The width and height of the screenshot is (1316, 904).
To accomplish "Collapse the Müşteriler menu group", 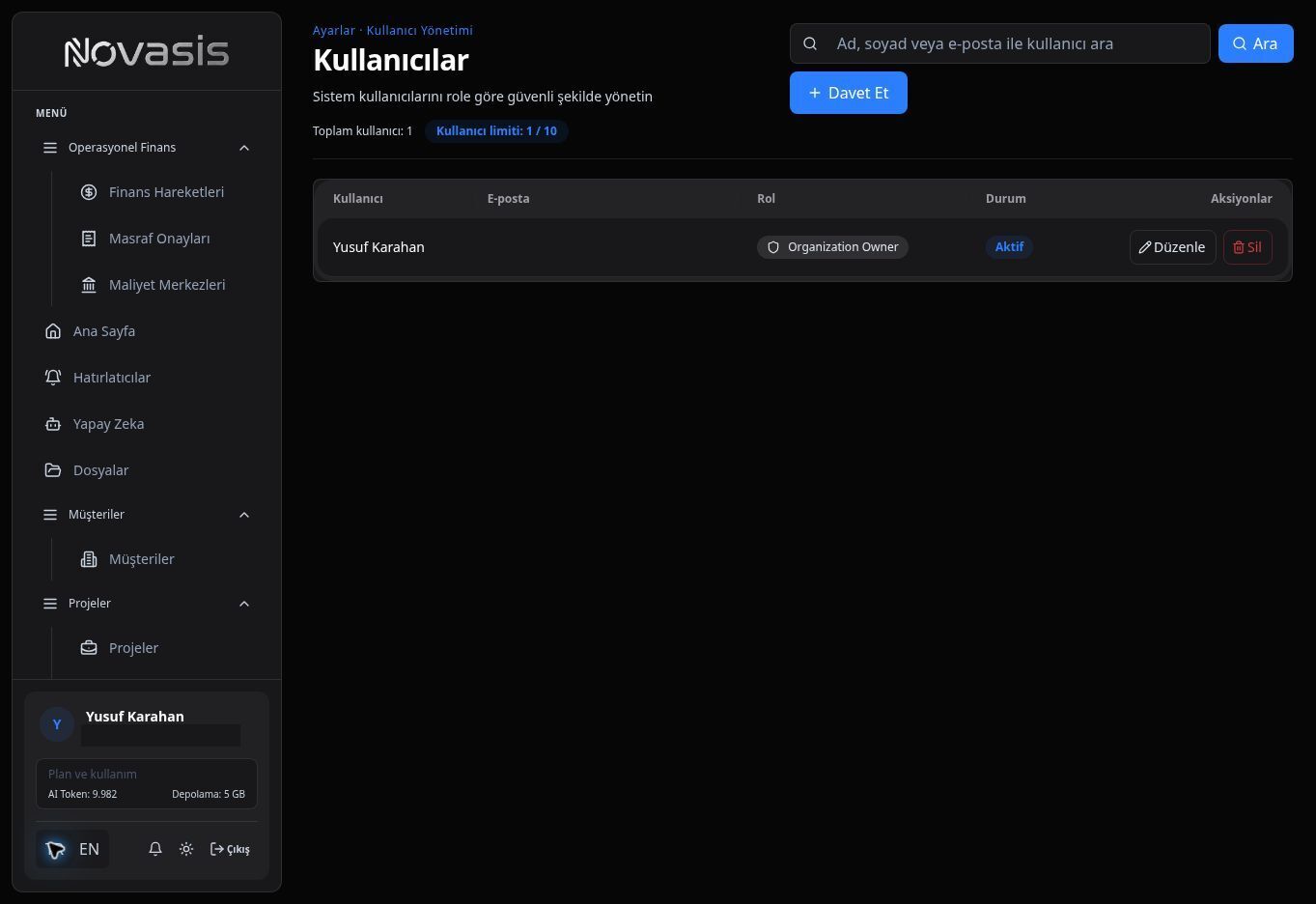I will (244, 515).
